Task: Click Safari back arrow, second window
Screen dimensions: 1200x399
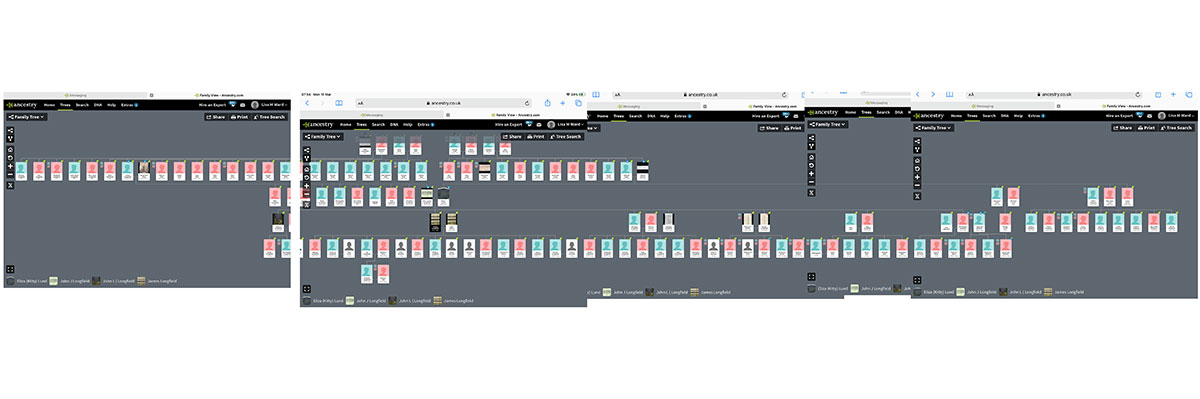Action: point(307,103)
